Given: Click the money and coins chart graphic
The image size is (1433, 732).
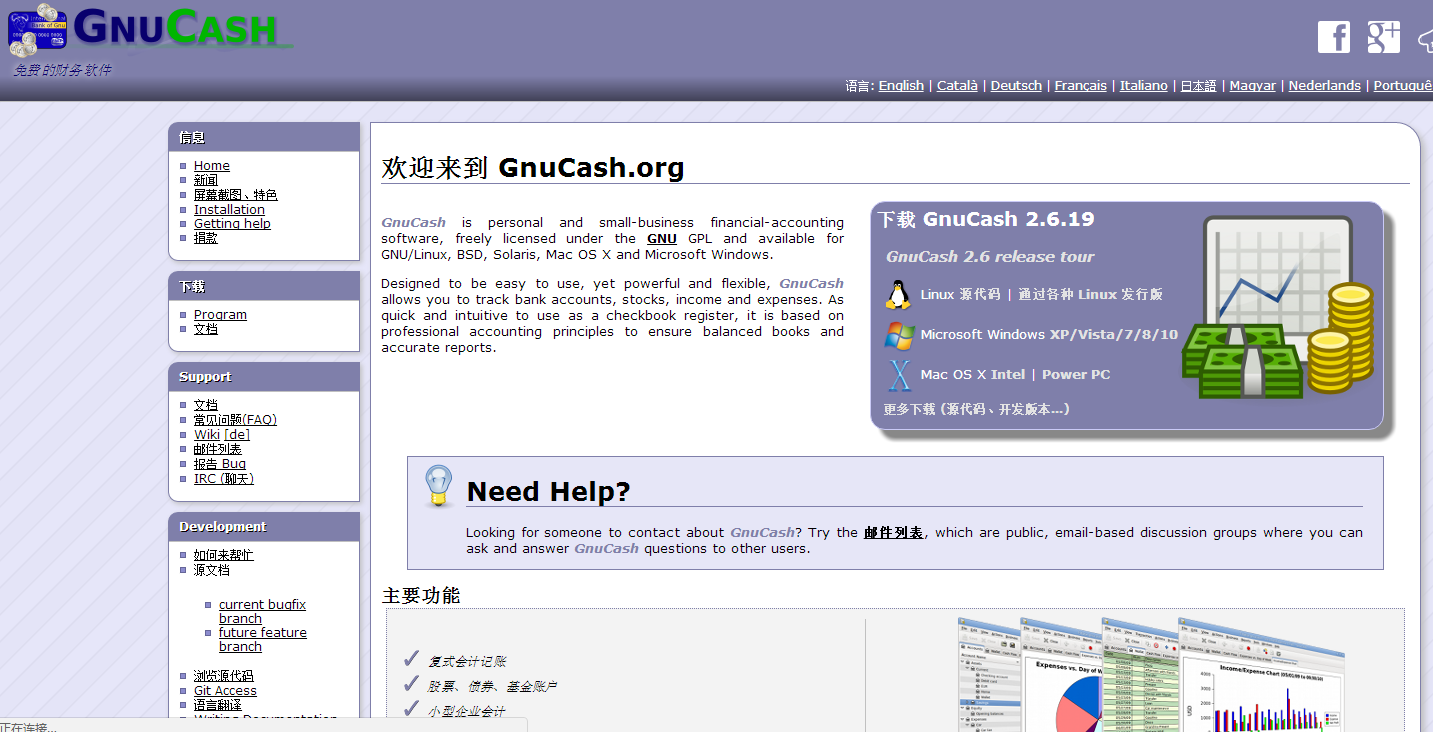Looking at the screenshot, I should tap(1278, 307).
